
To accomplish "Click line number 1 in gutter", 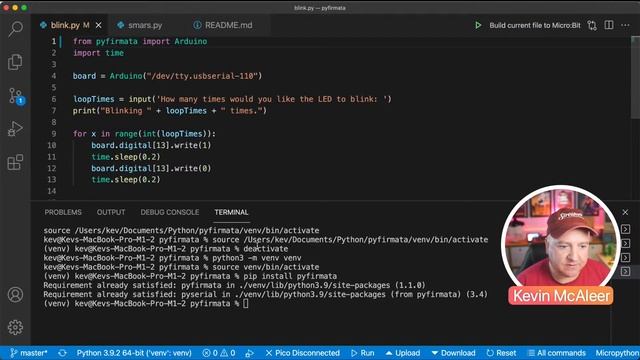I will [53, 41].
